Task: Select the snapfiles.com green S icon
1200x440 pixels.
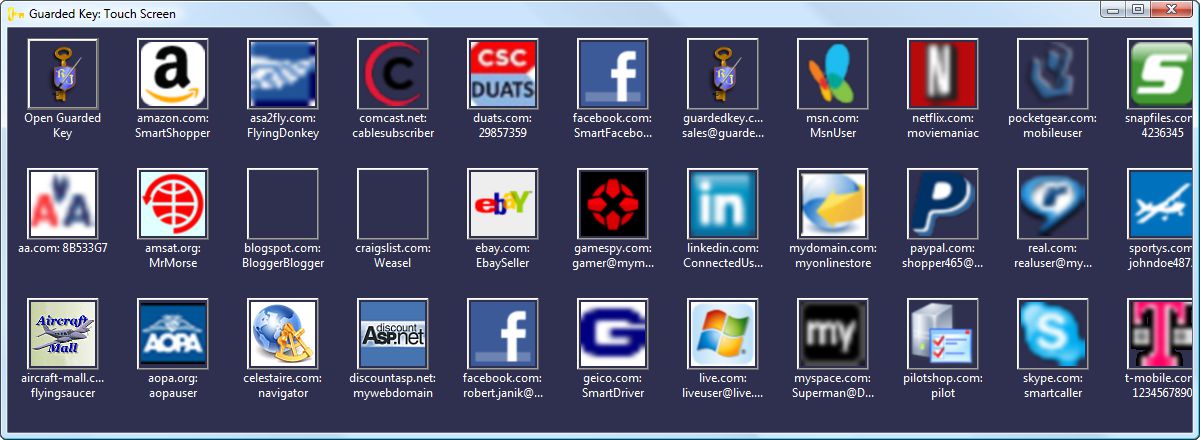Action: [1160, 74]
